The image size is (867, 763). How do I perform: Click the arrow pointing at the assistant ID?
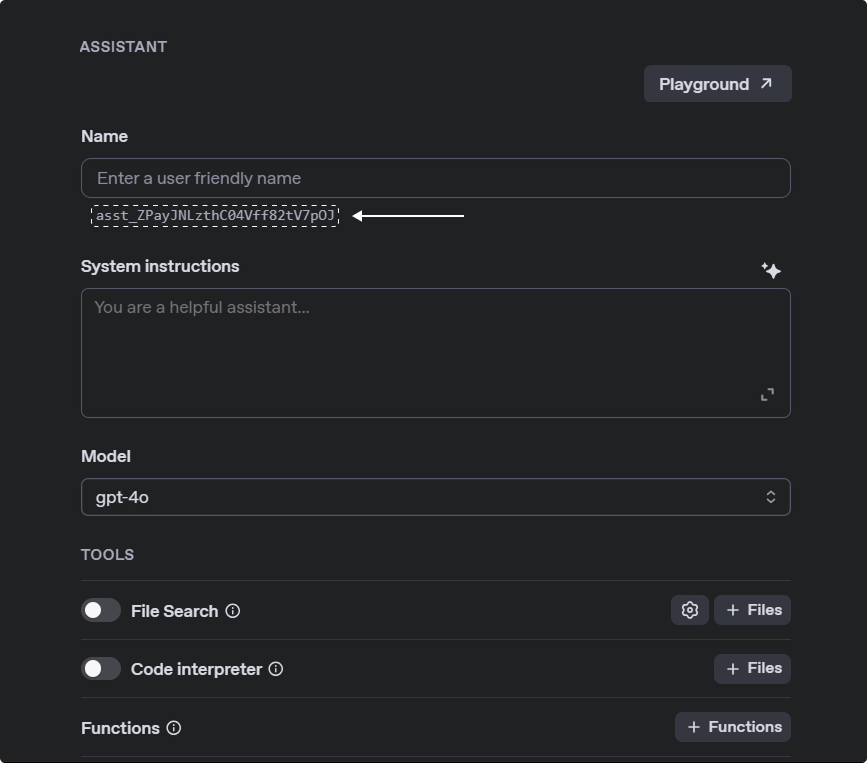point(410,216)
